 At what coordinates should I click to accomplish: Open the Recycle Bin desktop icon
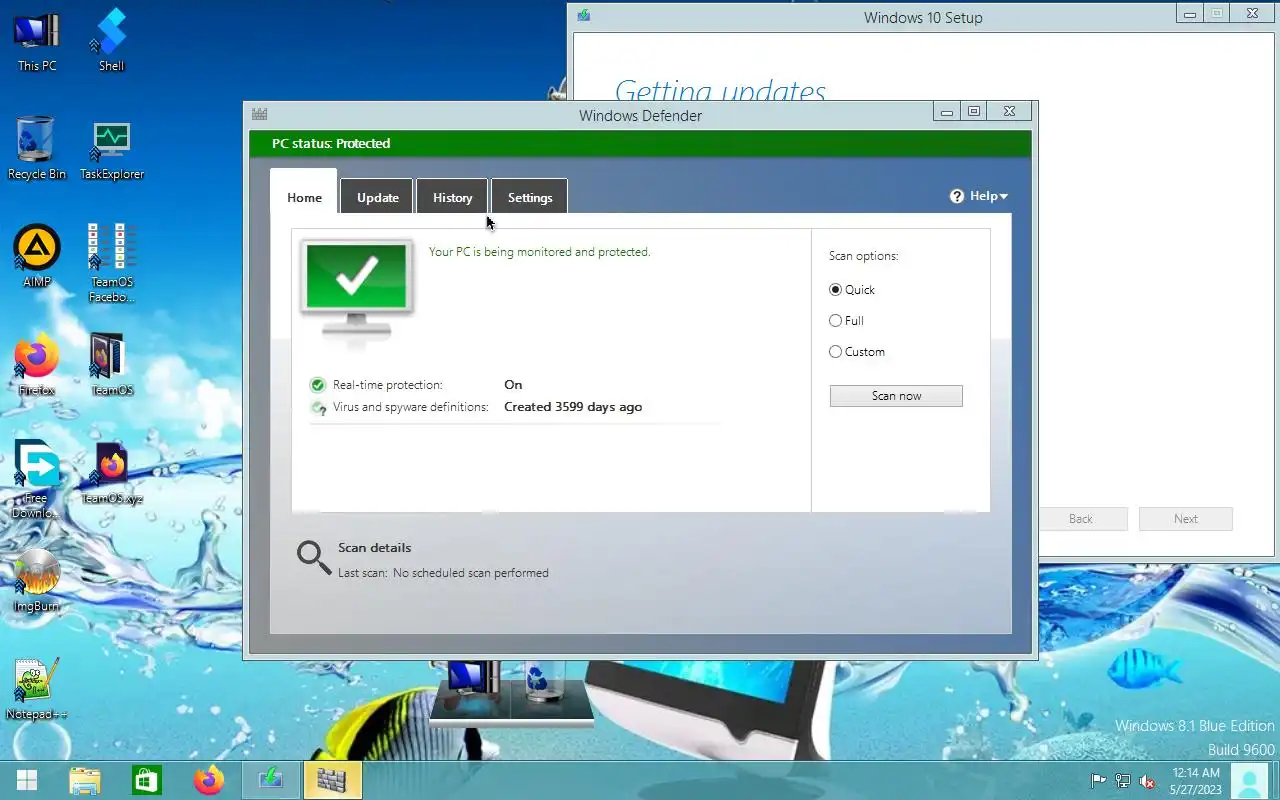pyautogui.click(x=37, y=148)
